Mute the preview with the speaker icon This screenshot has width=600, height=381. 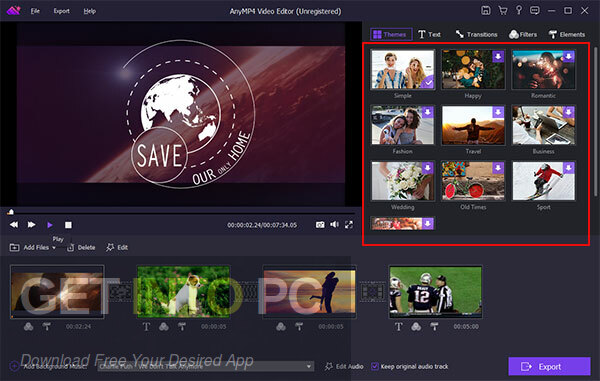pos(334,225)
